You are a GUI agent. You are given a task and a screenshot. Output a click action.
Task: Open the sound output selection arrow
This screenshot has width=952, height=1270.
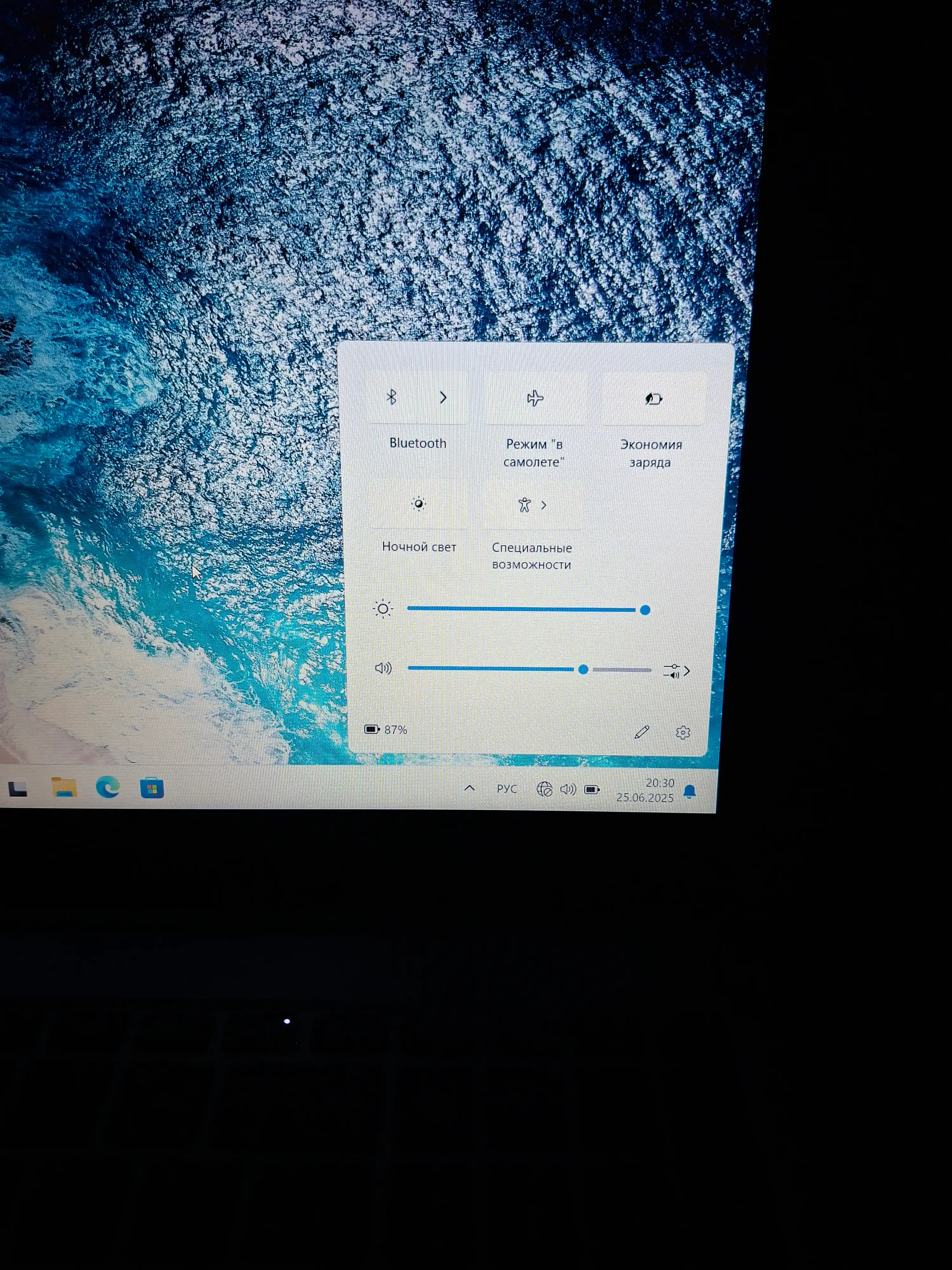click(x=677, y=671)
